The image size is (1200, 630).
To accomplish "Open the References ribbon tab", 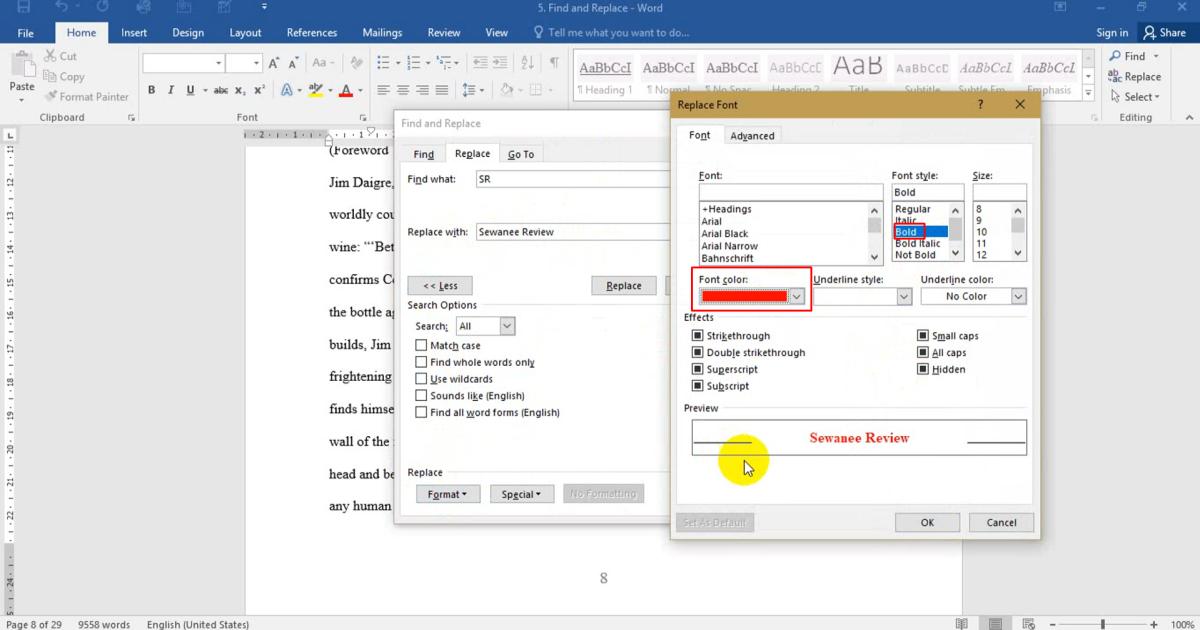I will point(311,32).
